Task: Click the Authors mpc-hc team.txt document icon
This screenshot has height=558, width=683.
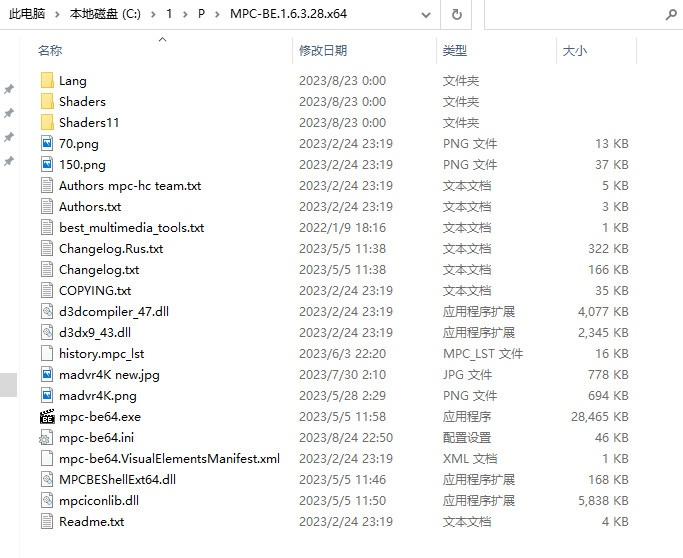Action: [x=47, y=186]
